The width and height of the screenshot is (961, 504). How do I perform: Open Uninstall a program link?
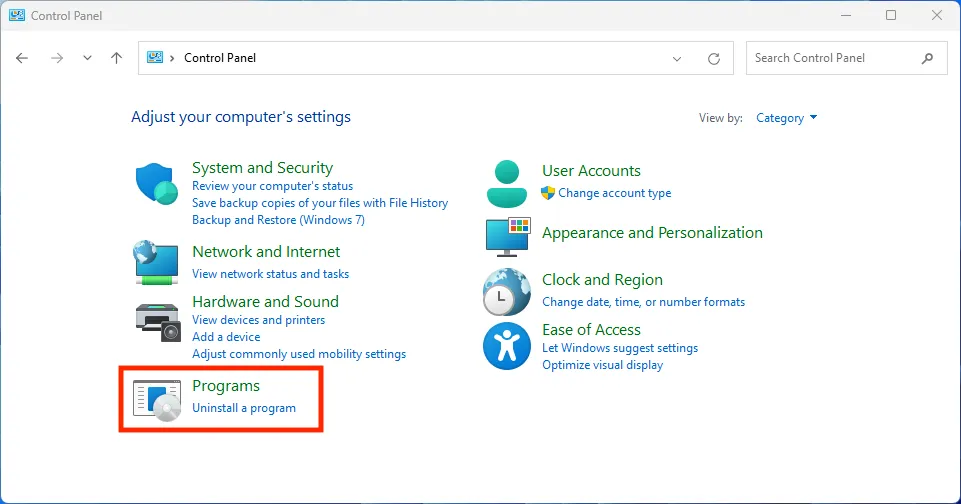[244, 408]
